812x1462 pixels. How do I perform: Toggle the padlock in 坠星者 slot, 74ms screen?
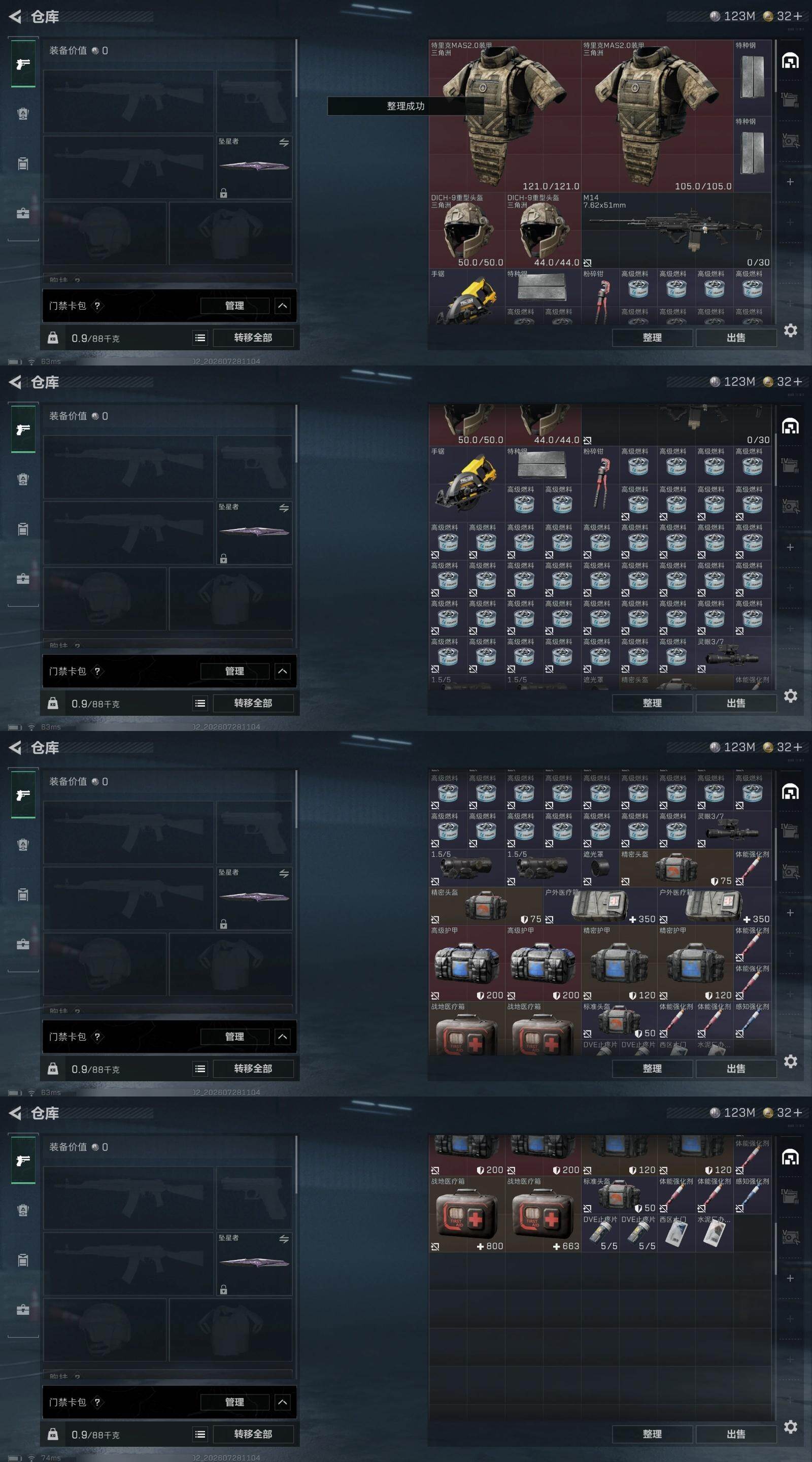pyautogui.click(x=224, y=1289)
